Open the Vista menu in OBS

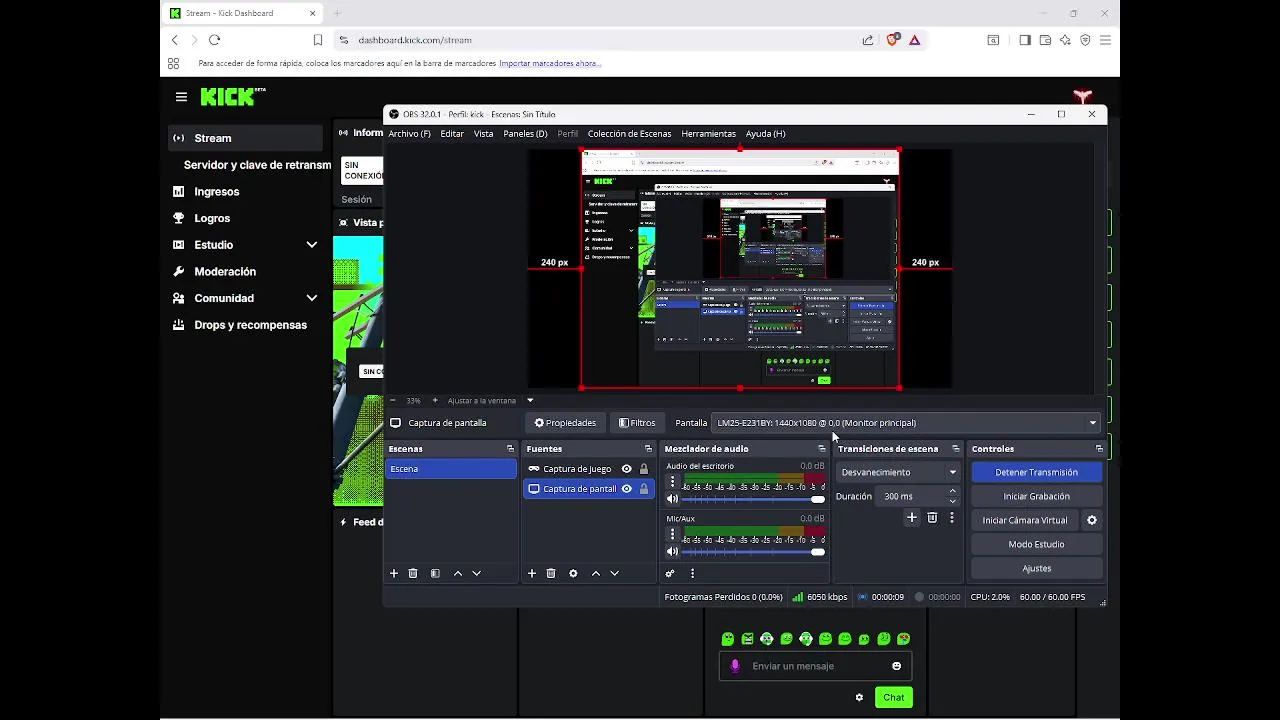tap(483, 133)
